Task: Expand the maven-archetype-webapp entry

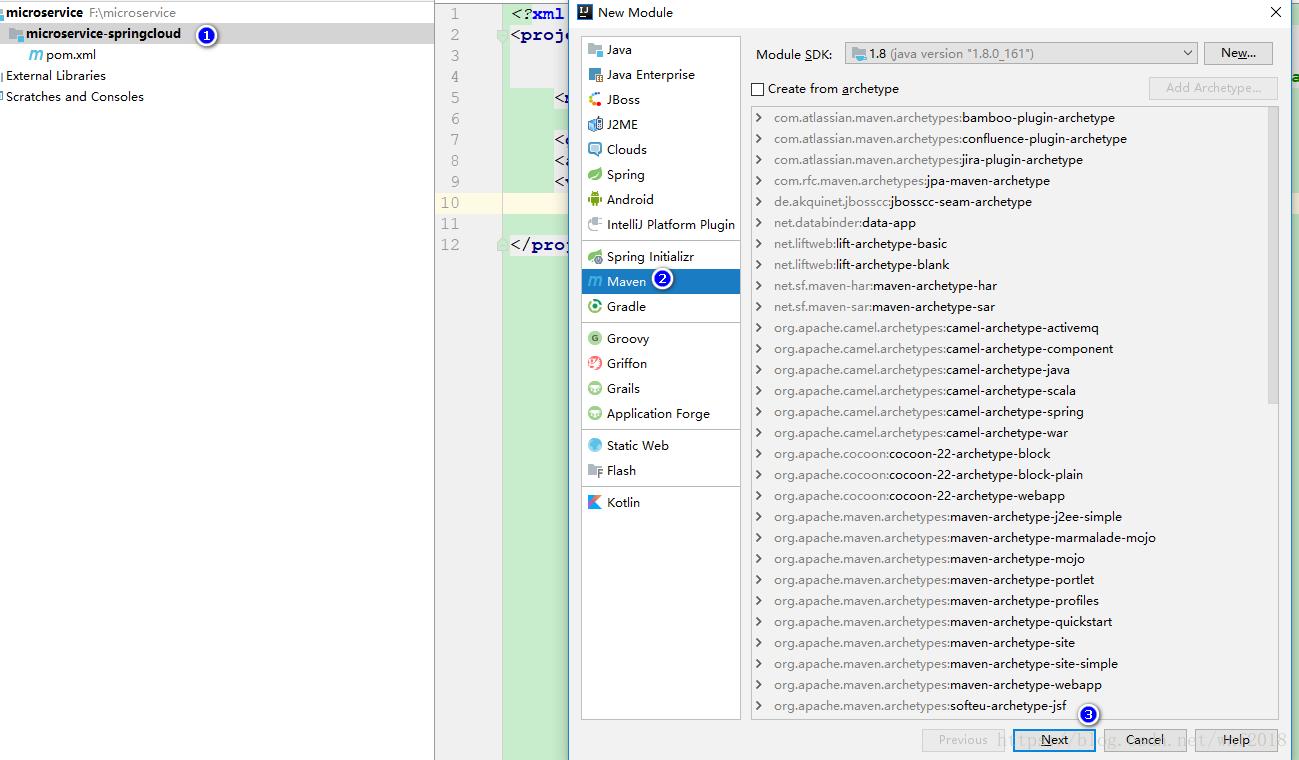Action: point(760,685)
